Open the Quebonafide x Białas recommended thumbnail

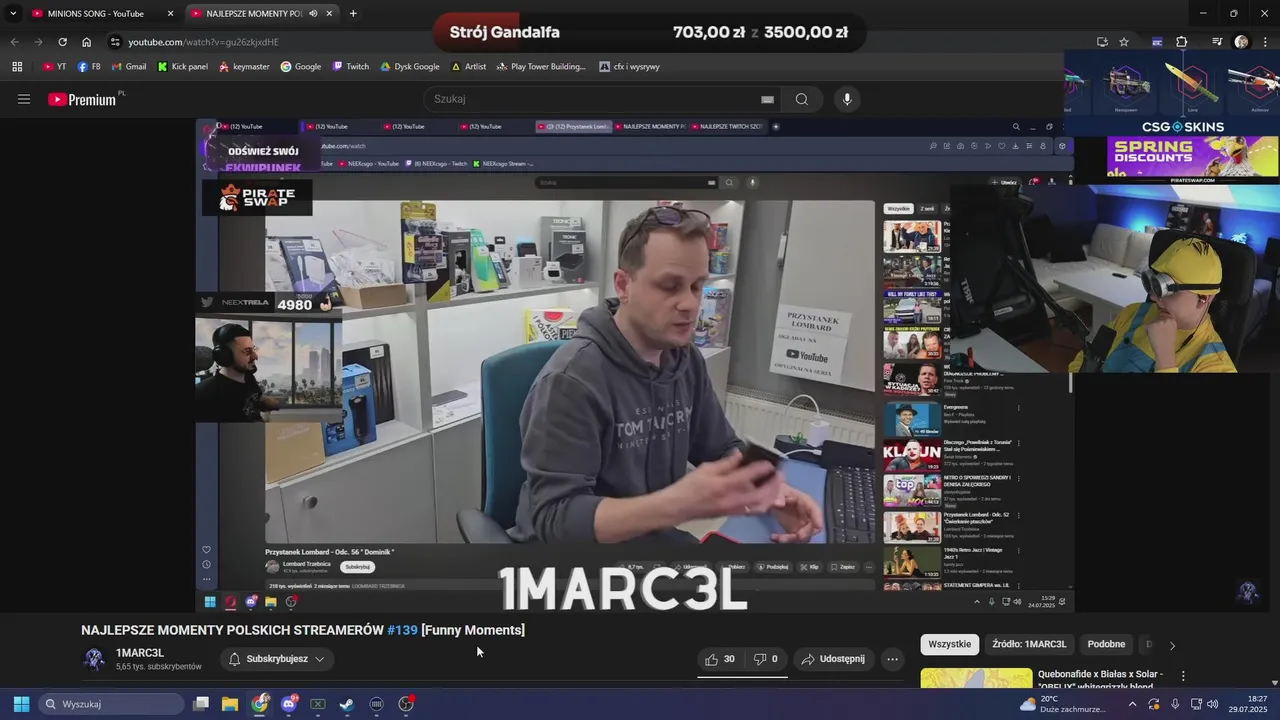coord(976,678)
